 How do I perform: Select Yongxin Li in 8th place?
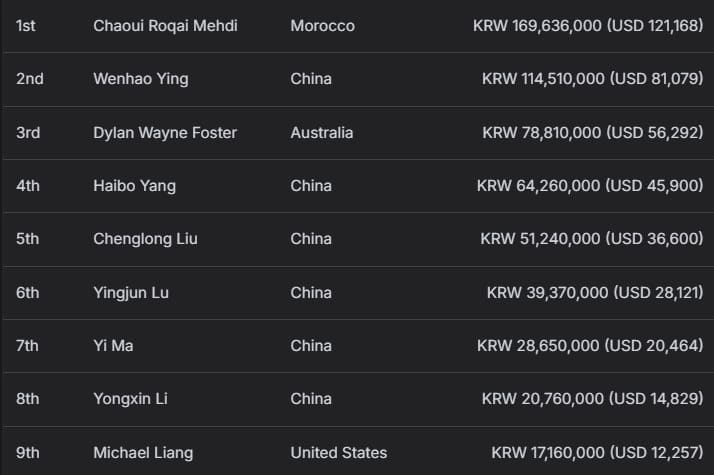coord(130,399)
